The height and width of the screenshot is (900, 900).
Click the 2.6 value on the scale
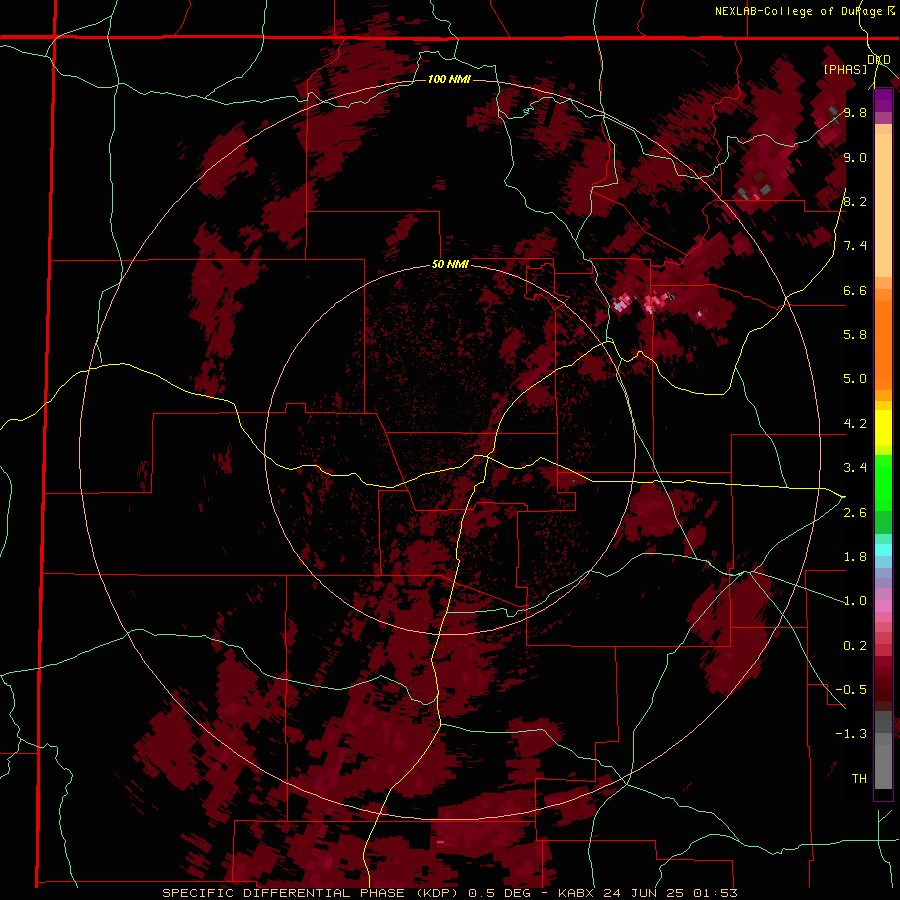pos(855,513)
